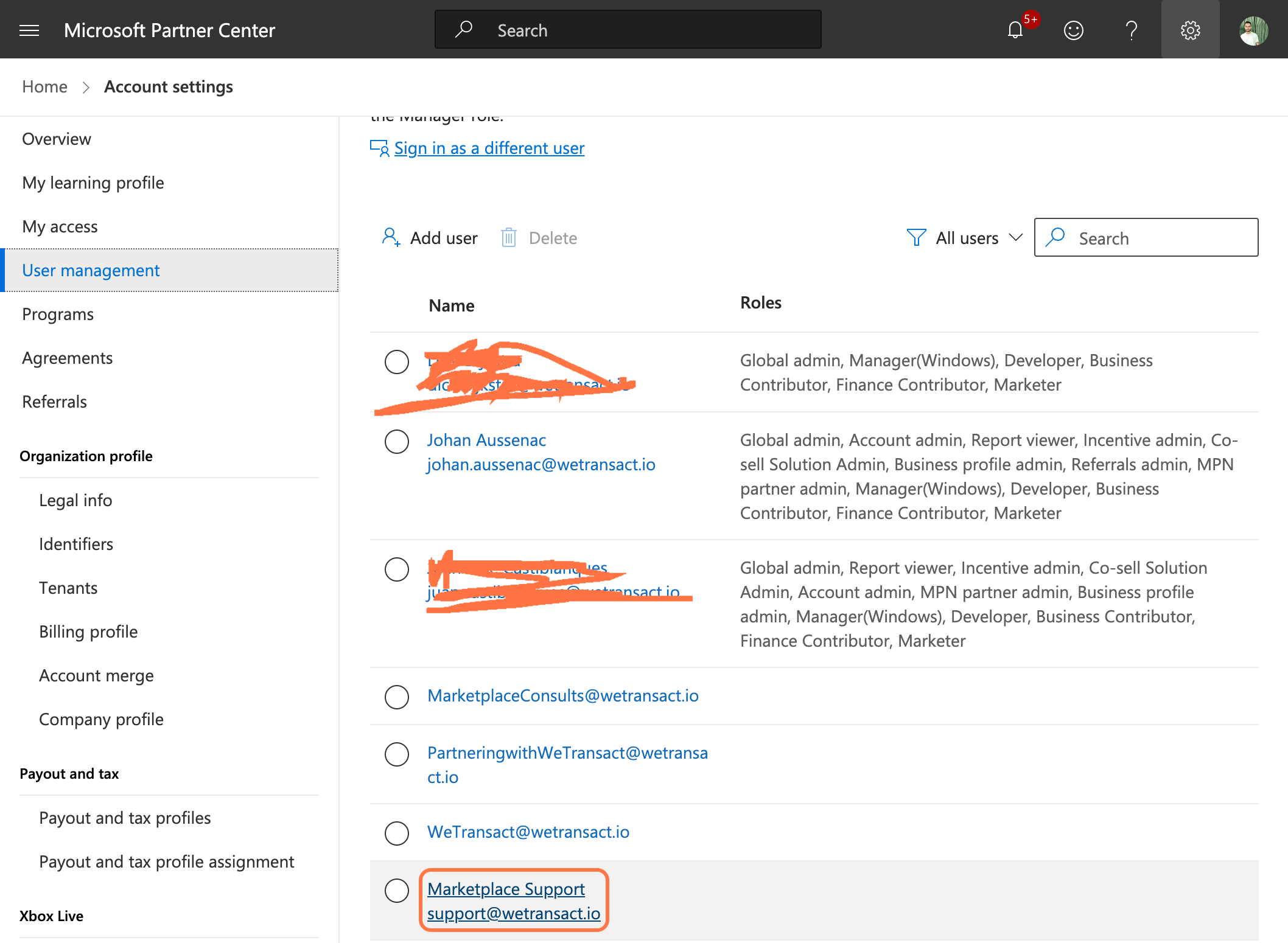Open Tenants in Organization profile
1288x943 pixels.
point(68,588)
